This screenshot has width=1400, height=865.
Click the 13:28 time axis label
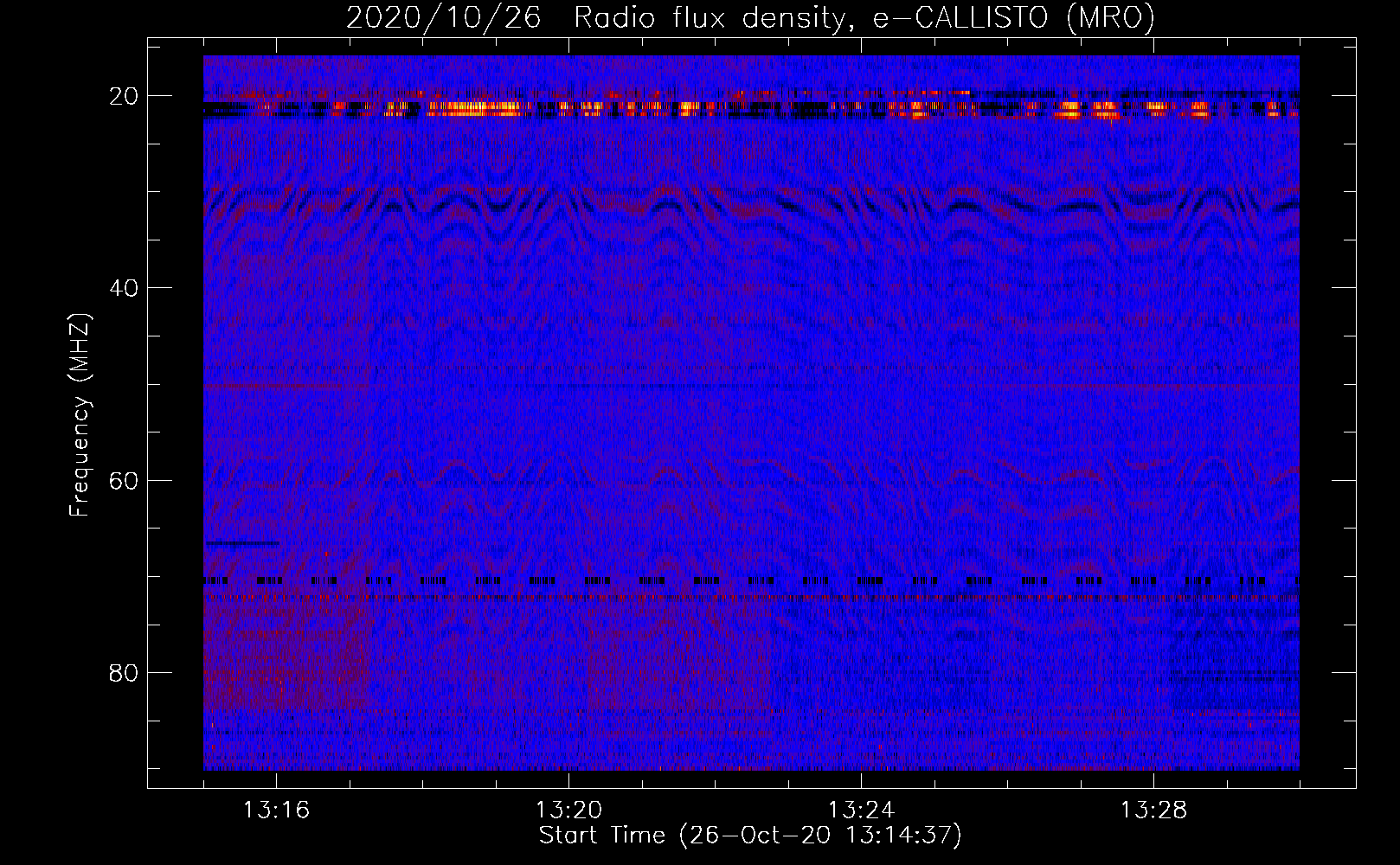(x=1153, y=811)
